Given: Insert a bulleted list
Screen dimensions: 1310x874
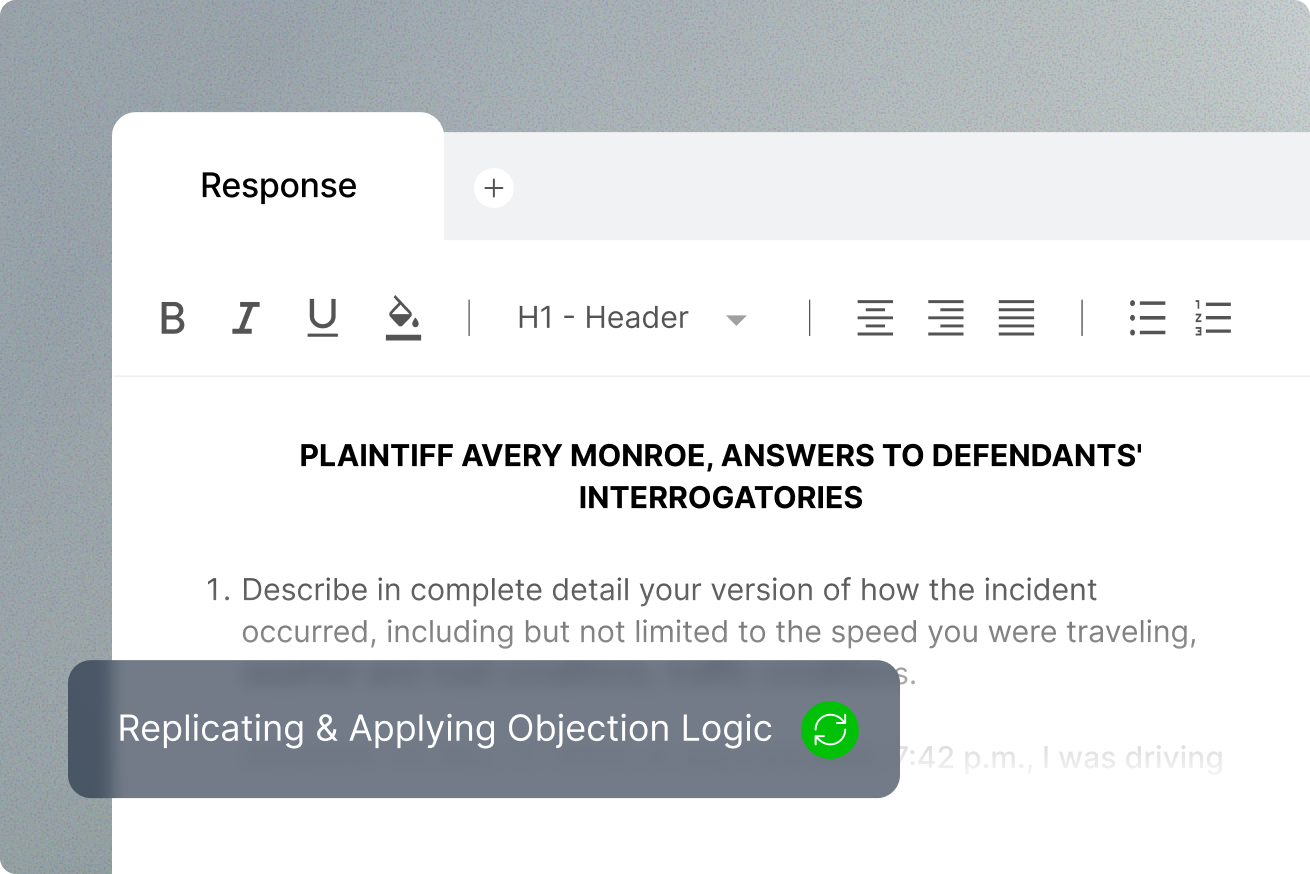Looking at the screenshot, I should [x=1147, y=318].
